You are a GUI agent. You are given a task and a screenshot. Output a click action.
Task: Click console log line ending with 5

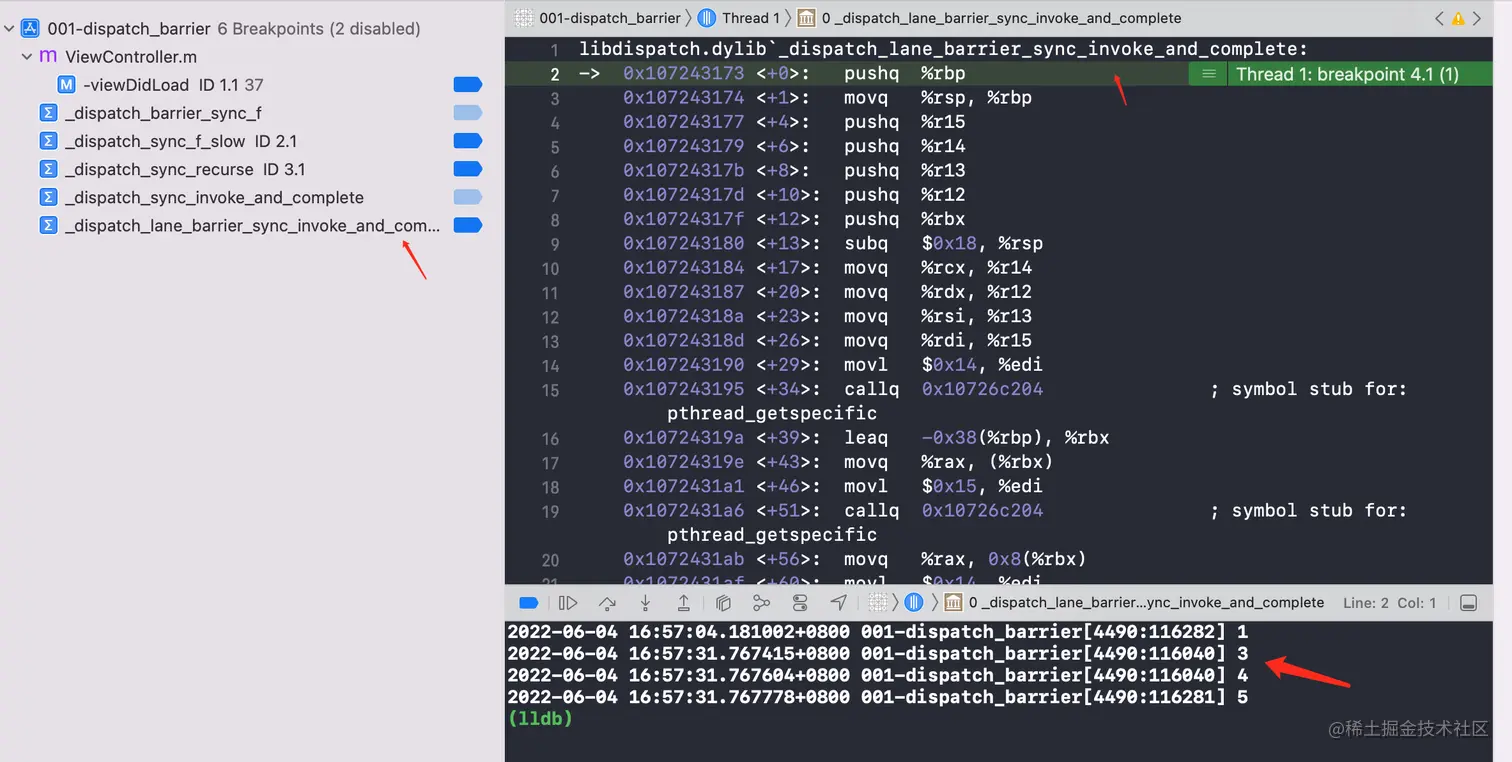point(878,697)
